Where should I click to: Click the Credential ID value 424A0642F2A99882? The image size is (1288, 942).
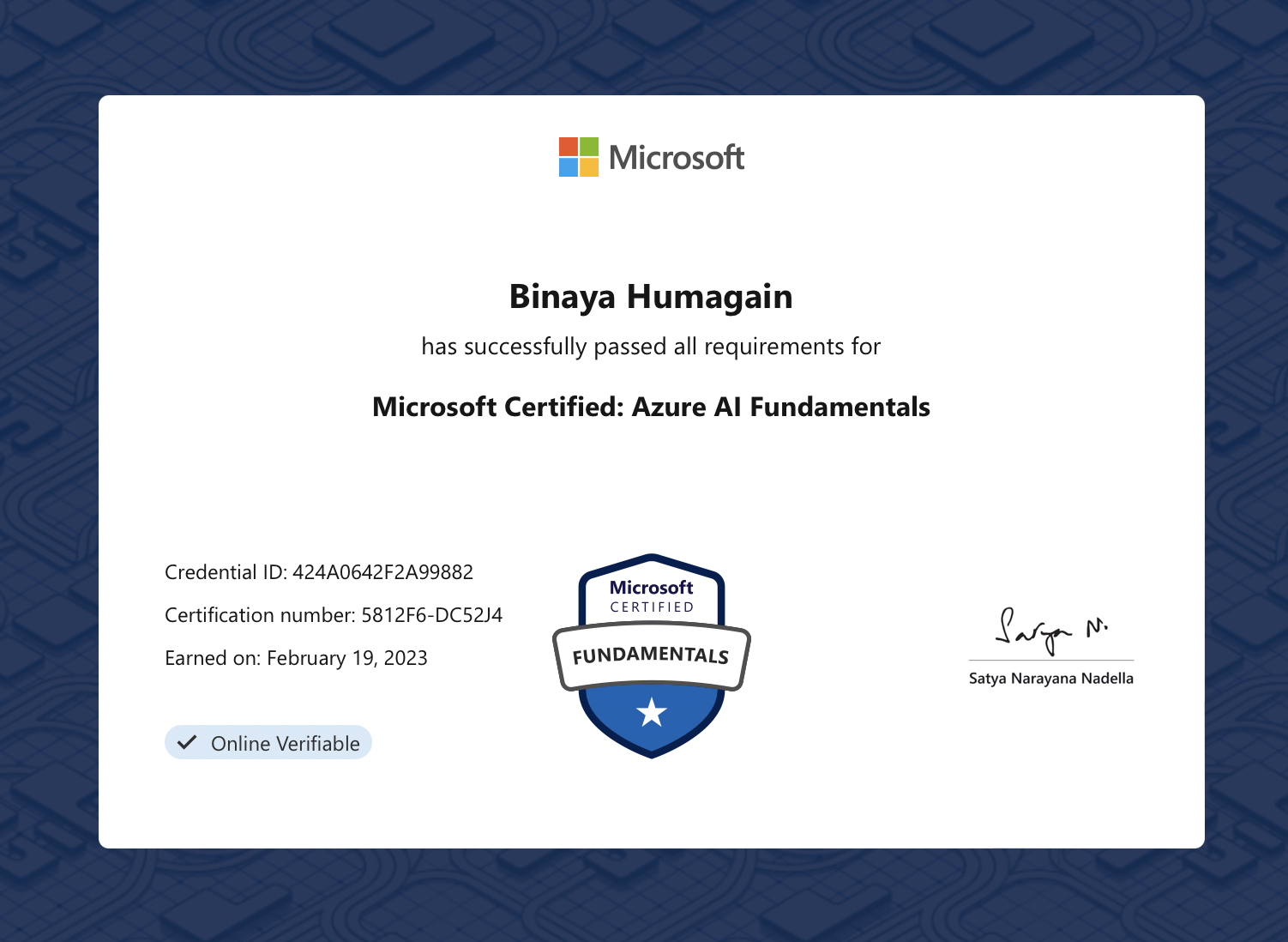click(382, 572)
